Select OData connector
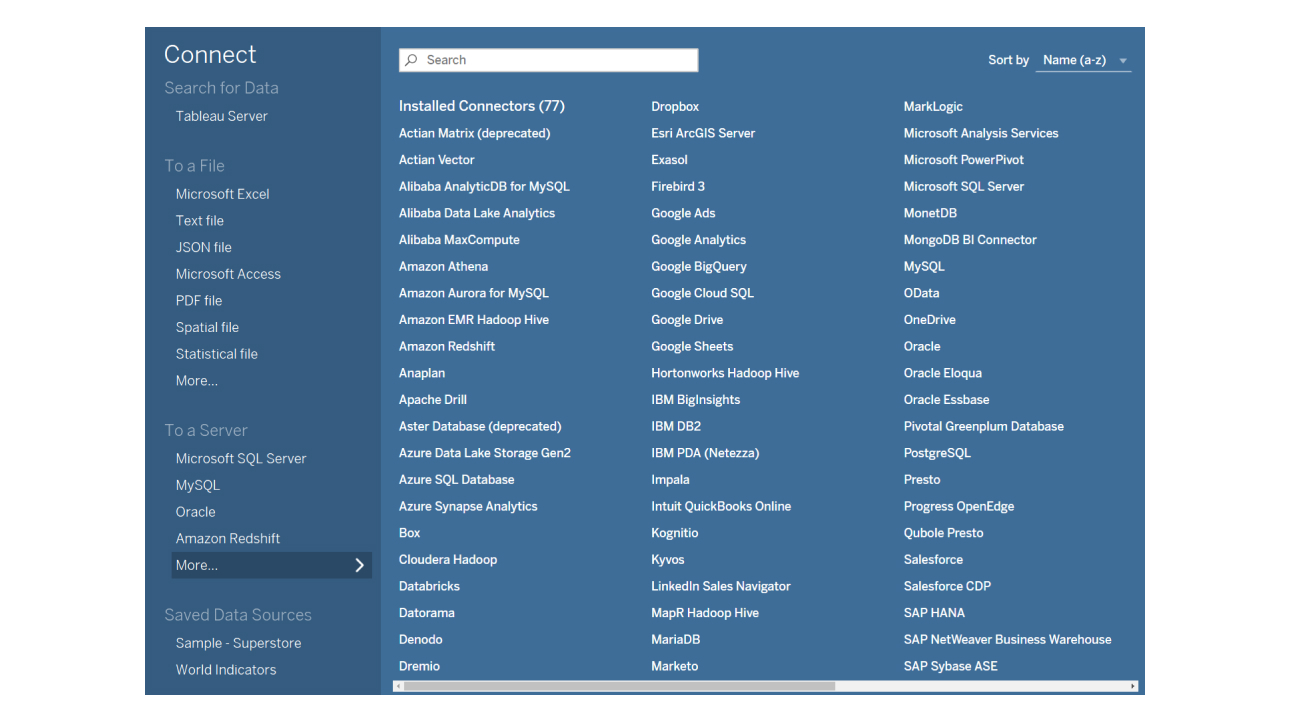 tap(922, 293)
